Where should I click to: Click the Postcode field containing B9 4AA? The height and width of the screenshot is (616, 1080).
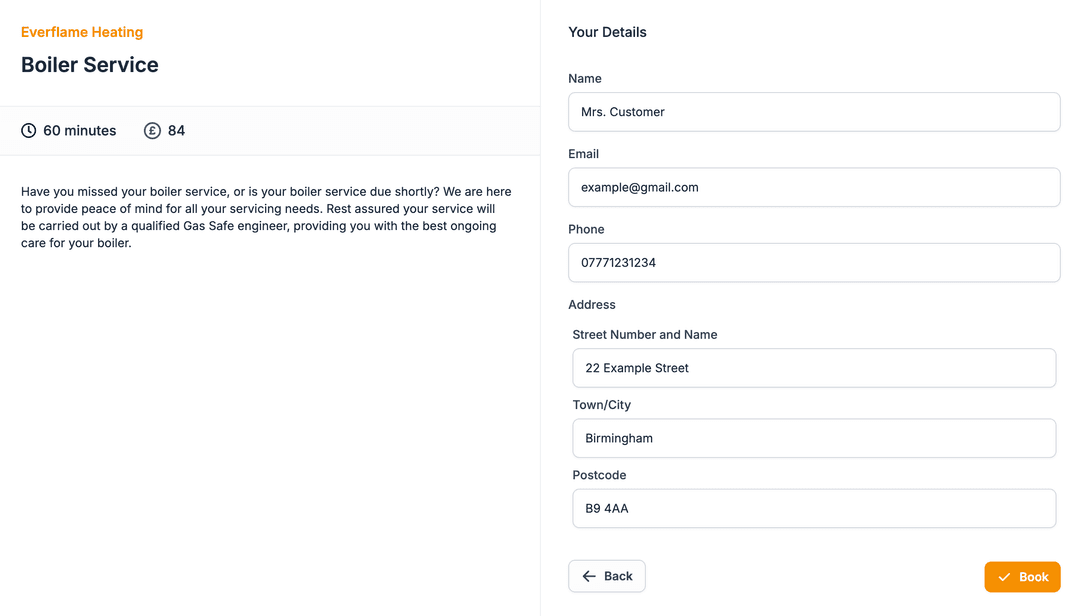[814, 508]
